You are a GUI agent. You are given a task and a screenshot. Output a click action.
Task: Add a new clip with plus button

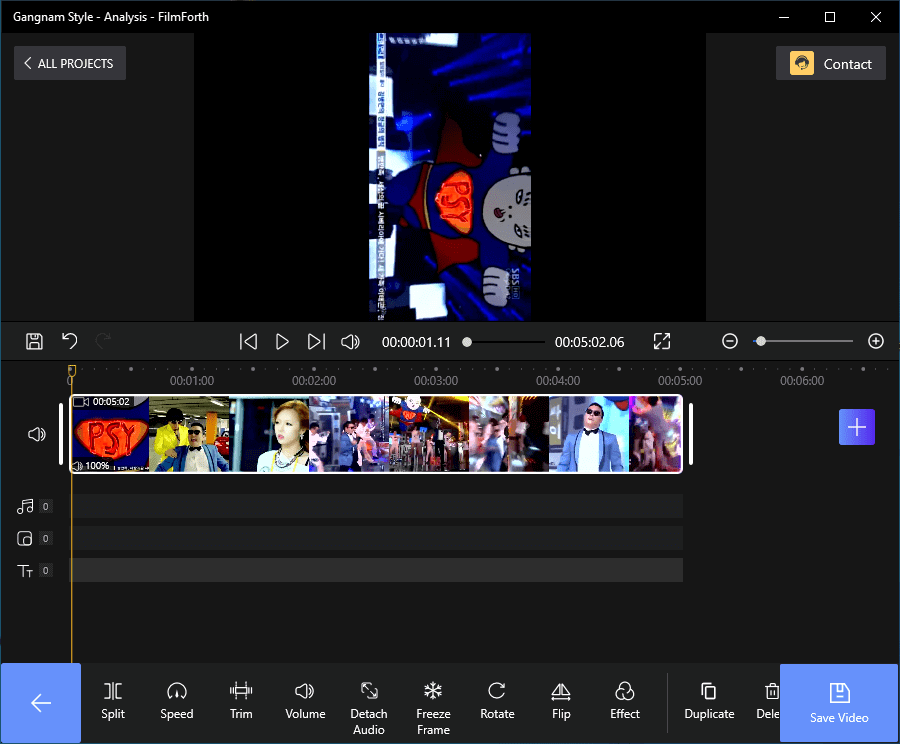(x=856, y=427)
